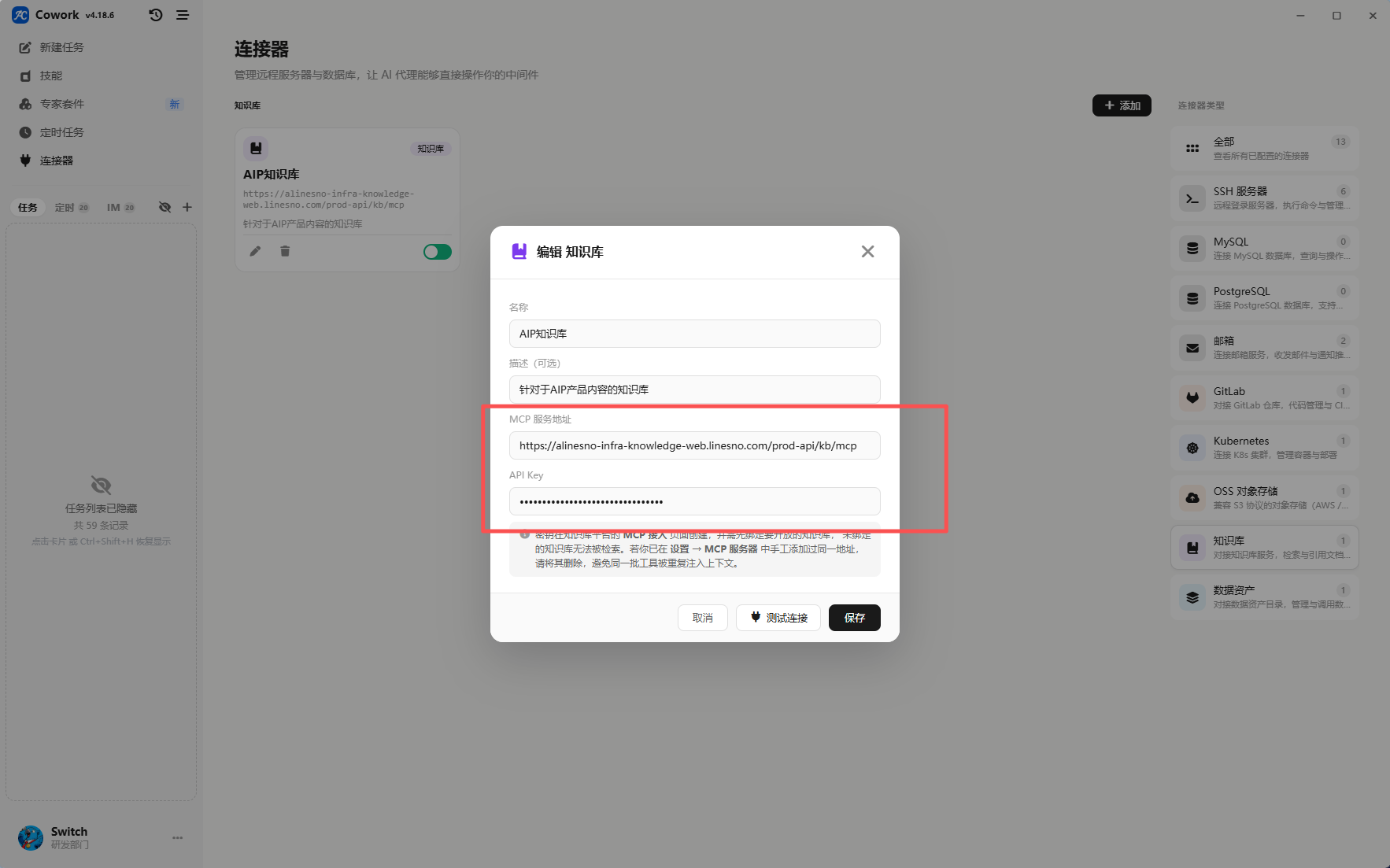Open the history clock icon
The height and width of the screenshot is (868, 1390).
tap(156, 15)
